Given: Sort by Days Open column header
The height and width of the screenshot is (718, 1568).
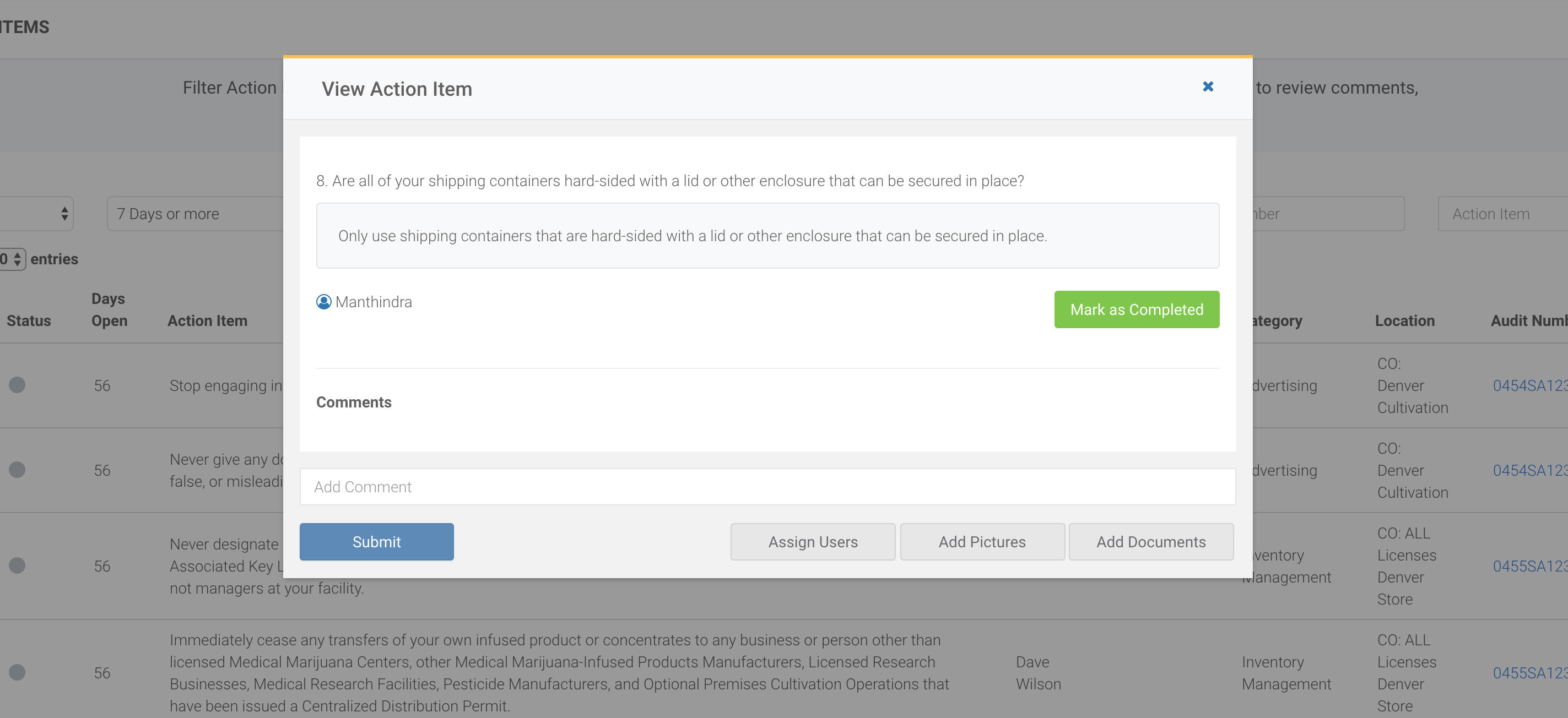Looking at the screenshot, I should point(109,309).
